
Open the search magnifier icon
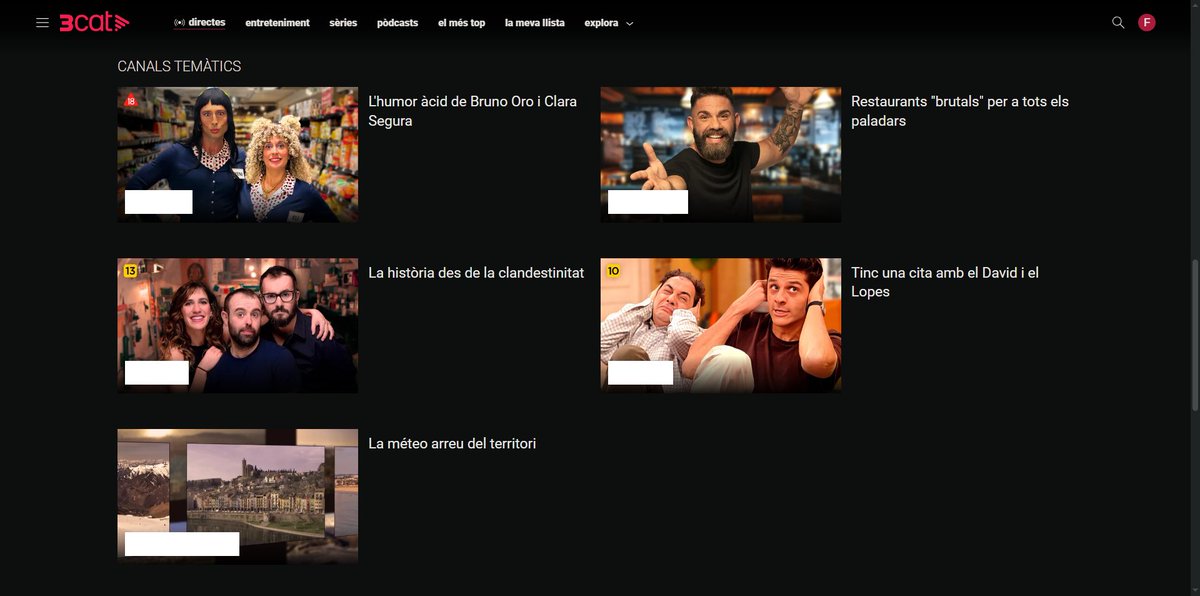(1118, 22)
